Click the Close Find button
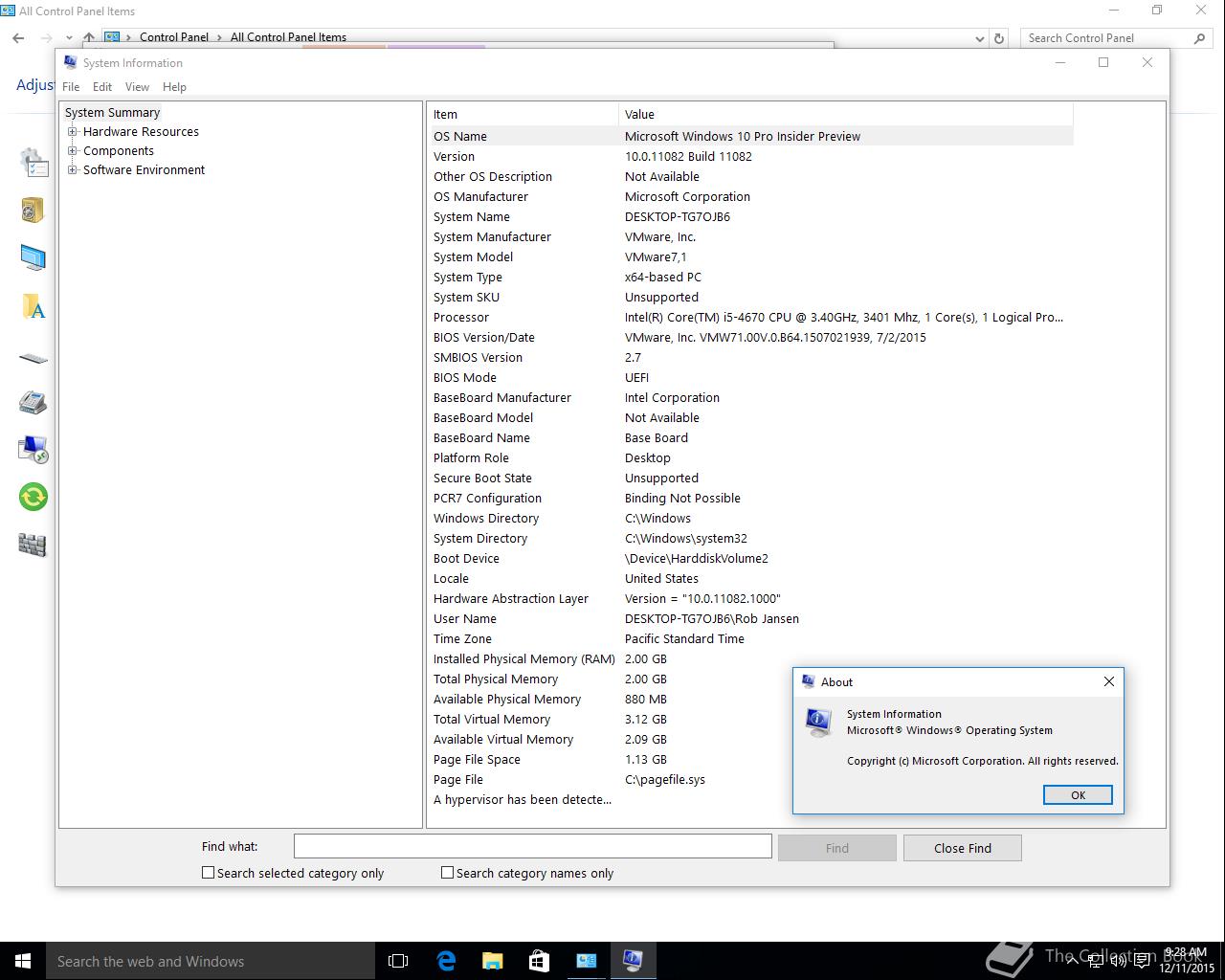This screenshot has height=980, width=1225. click(x=963, y=848)
